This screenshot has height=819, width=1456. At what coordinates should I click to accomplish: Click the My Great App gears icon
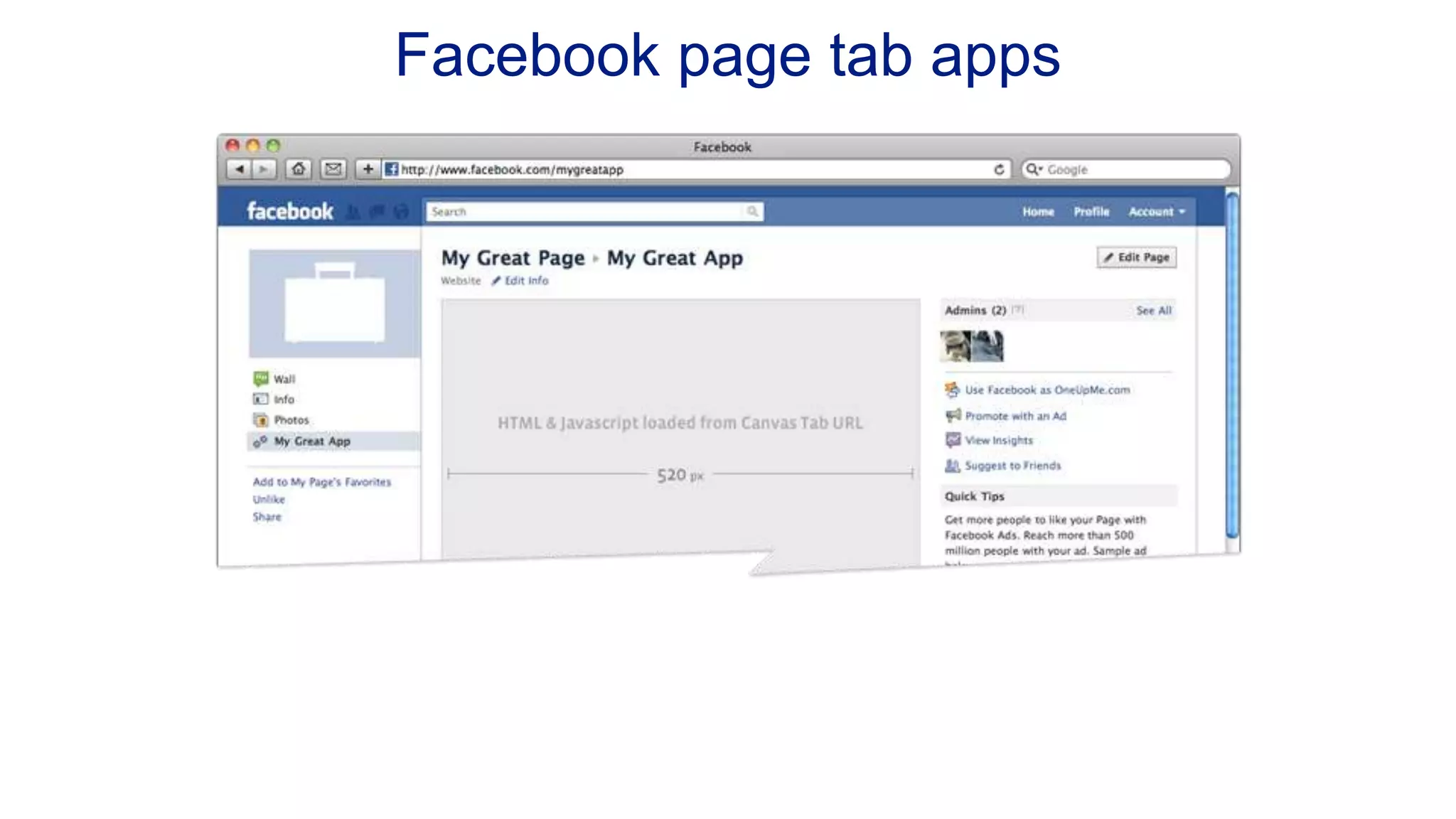[261, 441]
